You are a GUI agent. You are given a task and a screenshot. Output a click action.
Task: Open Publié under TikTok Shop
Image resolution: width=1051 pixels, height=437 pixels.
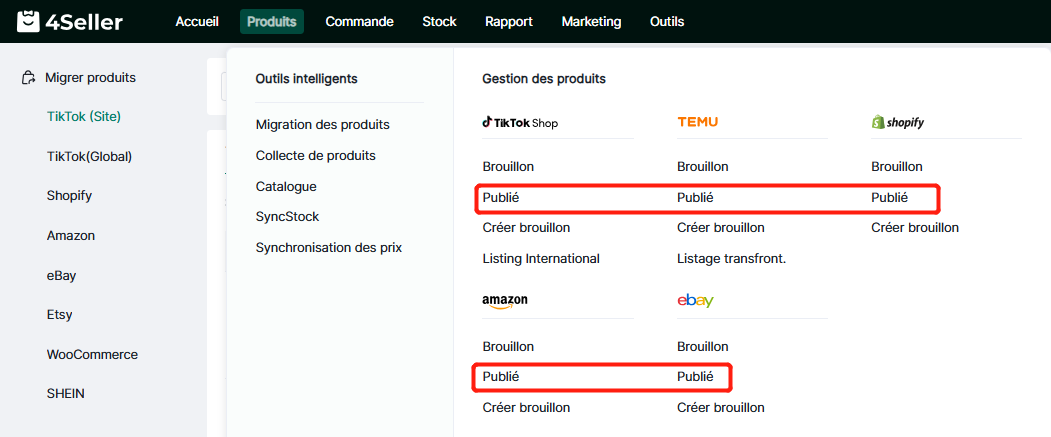(x=501, y=198)
